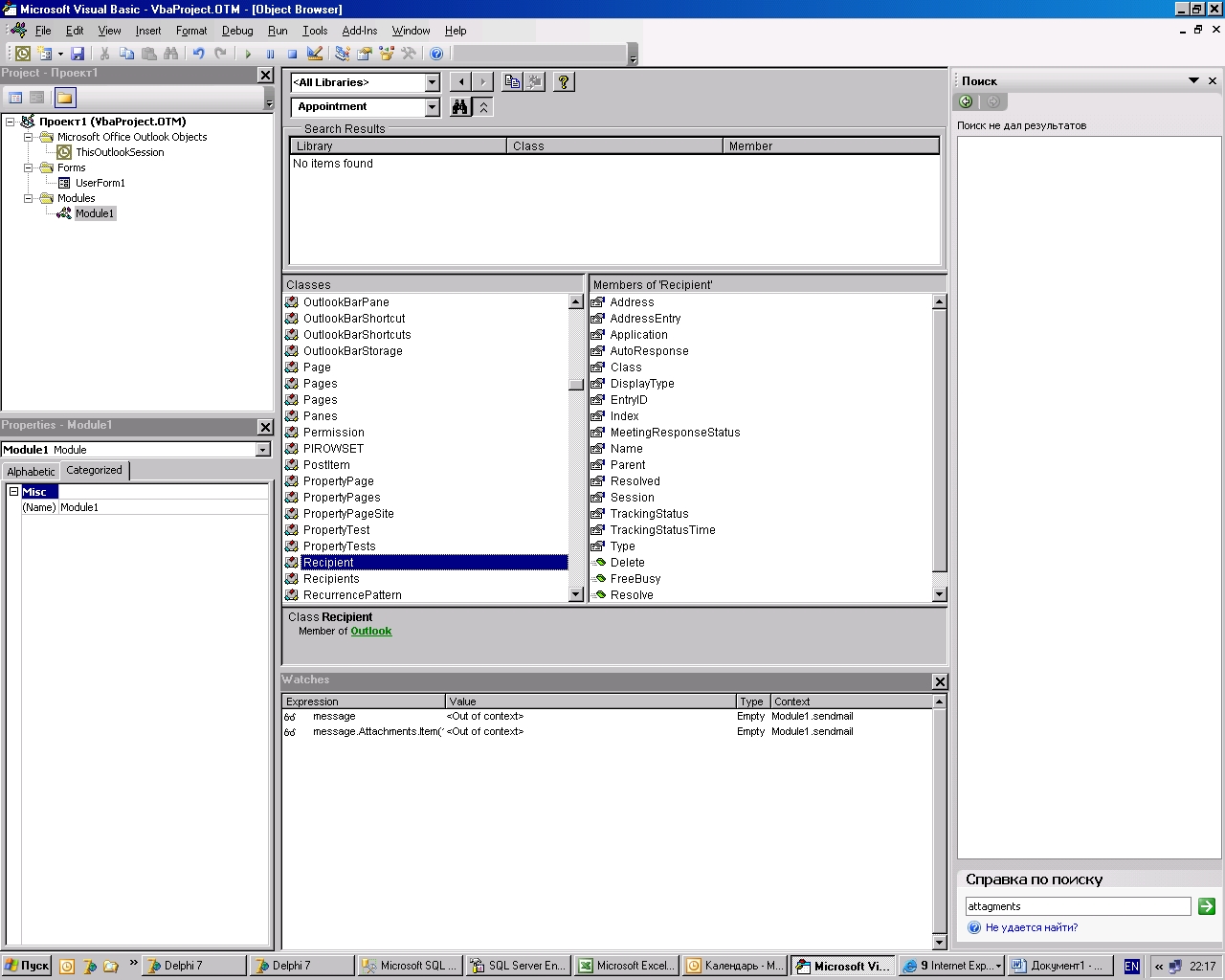Viewport: 1225px width, 980px height.
Task: Click the Redo arrow icon
Action: click(220, 54)
